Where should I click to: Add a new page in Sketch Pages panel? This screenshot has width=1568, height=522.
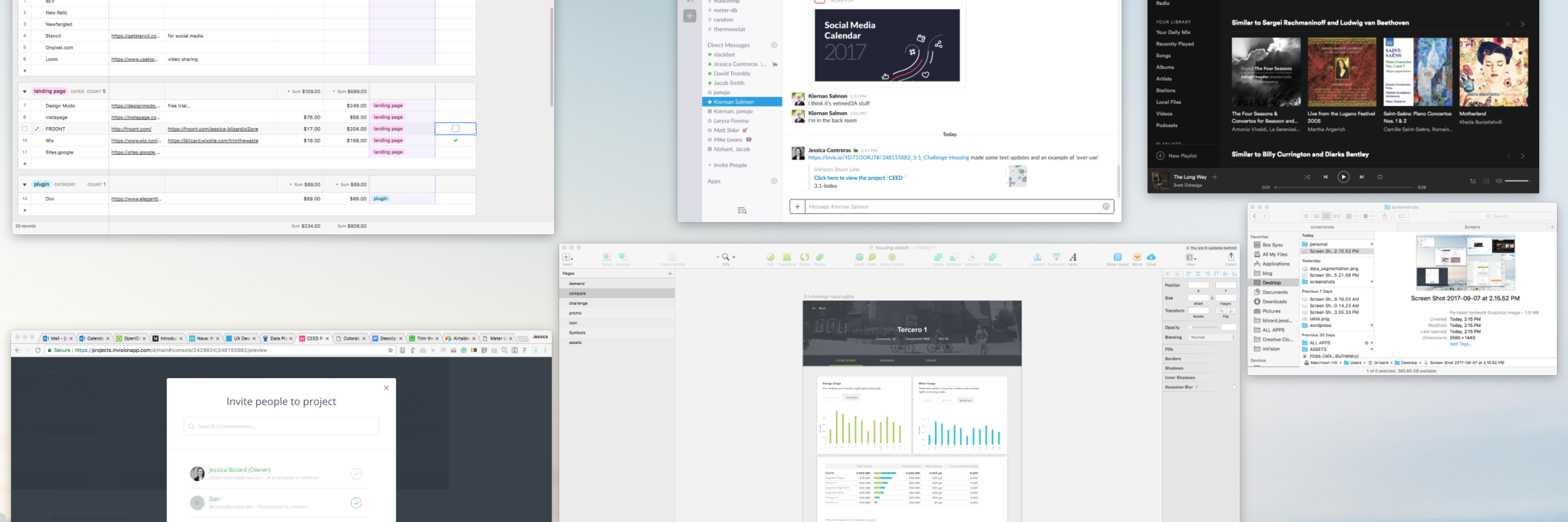click(x=669, y=274)
